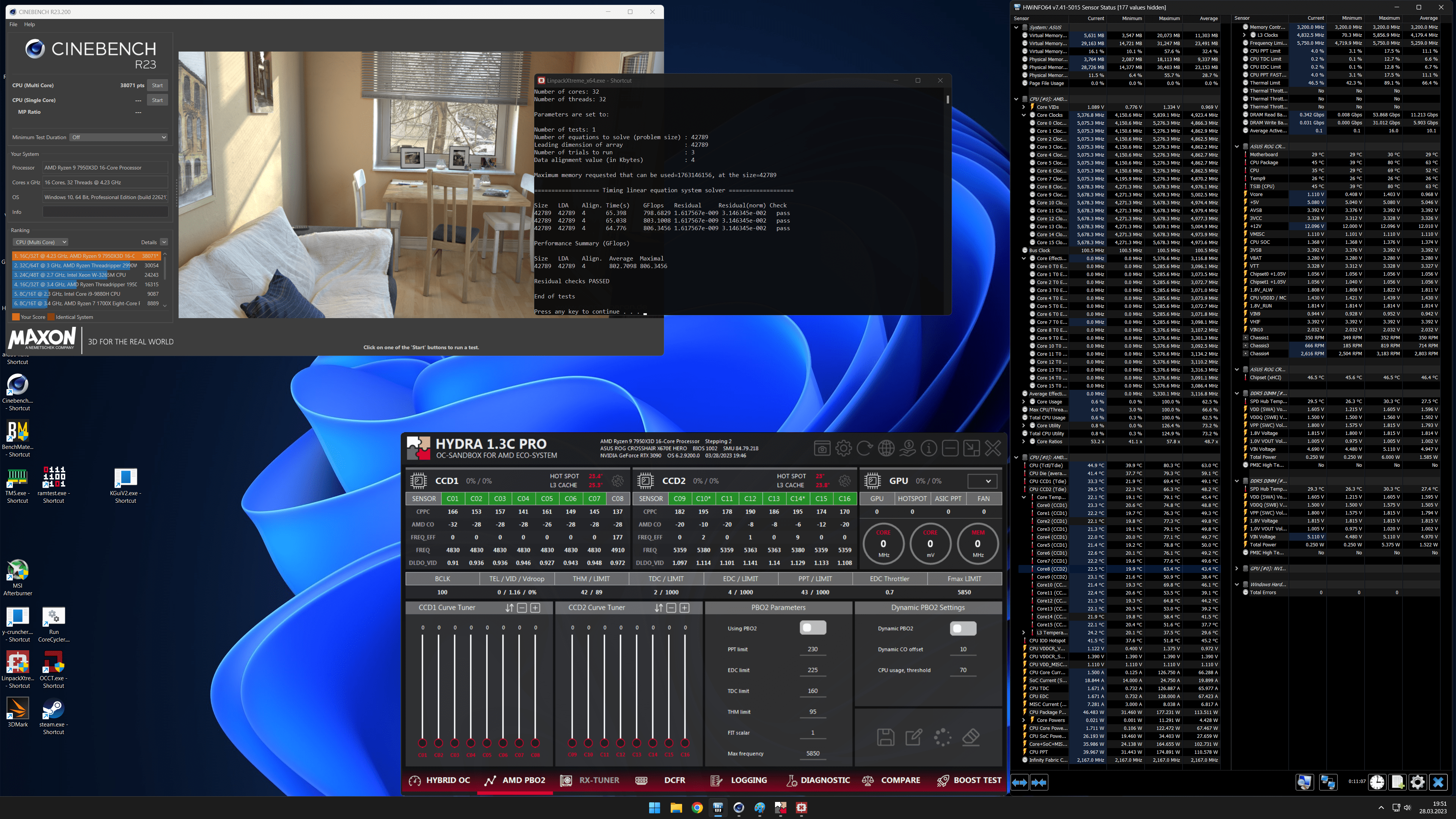This screenshot has height=819, width=1456.
Task: Click the Hydra info icon
Action: tap(929, 449)
